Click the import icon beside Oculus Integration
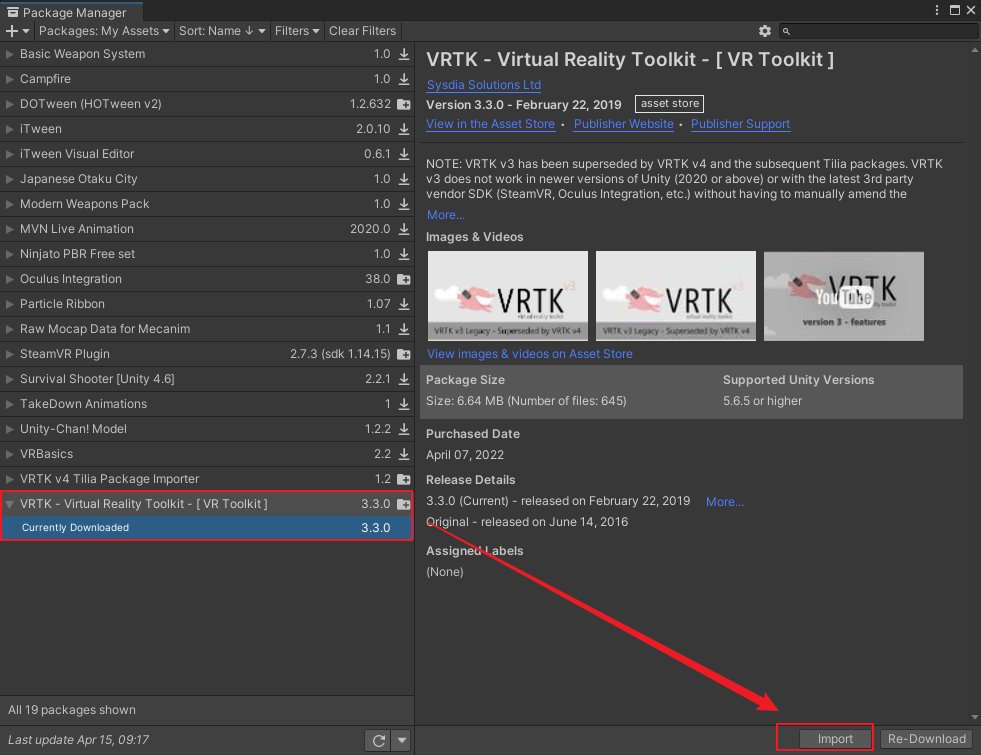 coord(404,280)
